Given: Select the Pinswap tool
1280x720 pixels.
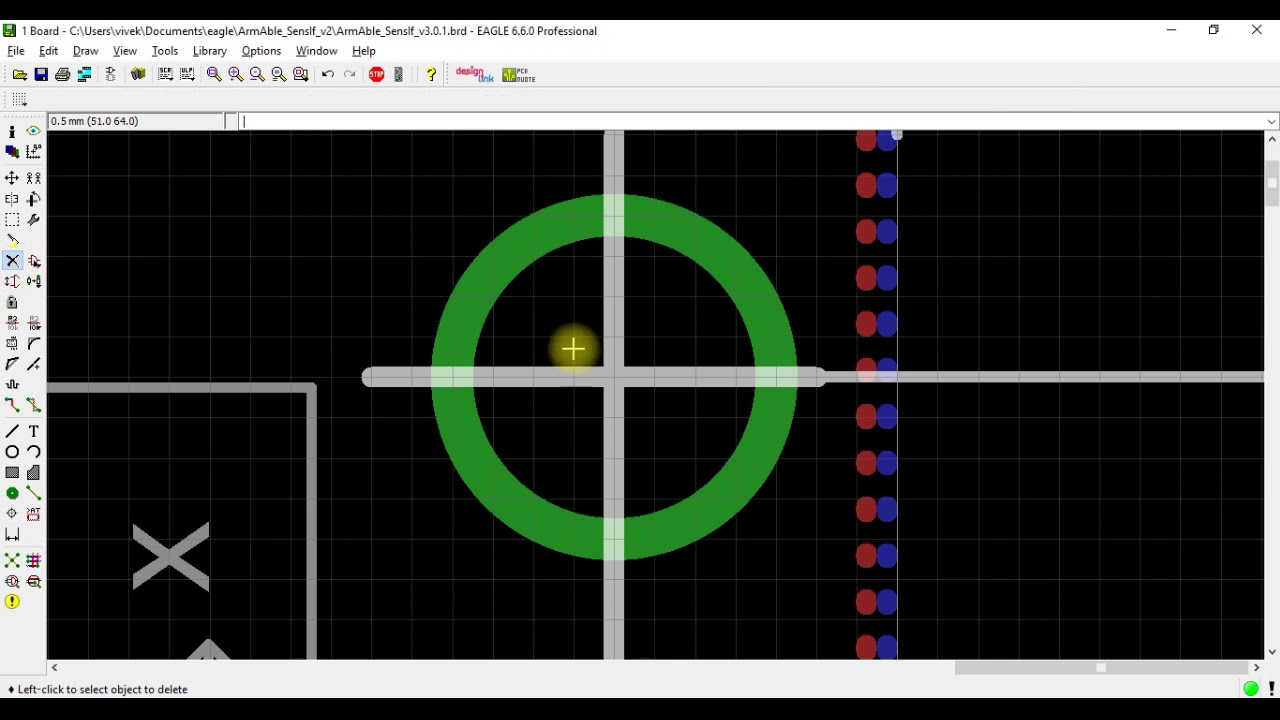Looking at the screenshot, I should tap(12, 282).
